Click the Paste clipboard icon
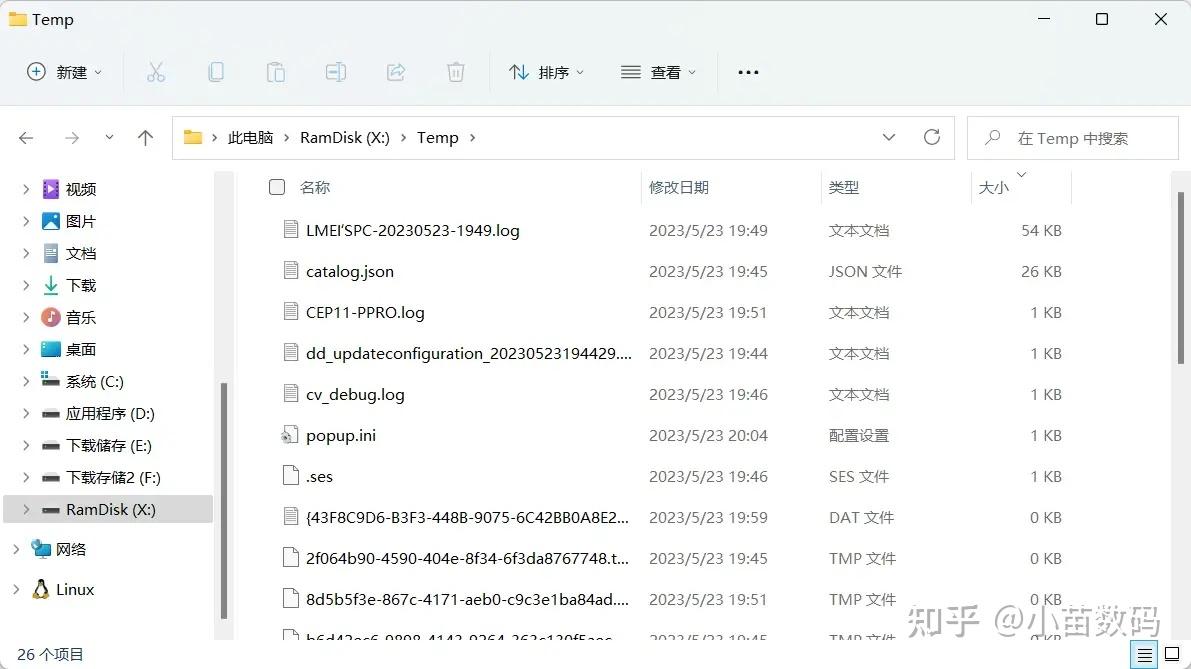The width and height of the screenshot is (1191, 669). click(276, 72)
